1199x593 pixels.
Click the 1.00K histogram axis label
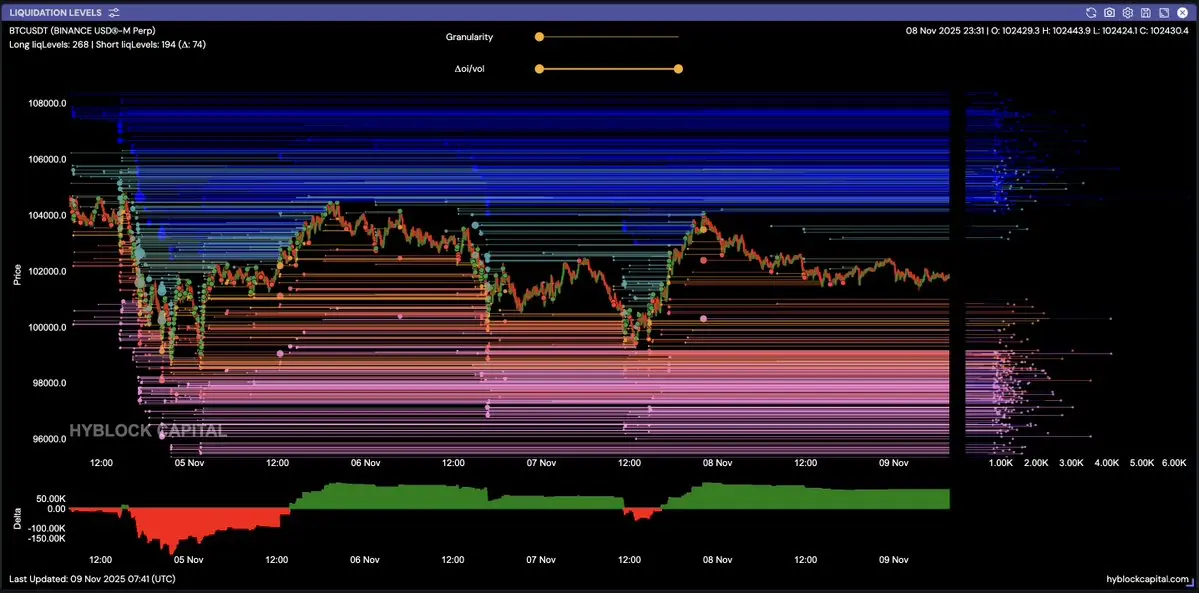pyautogui.click(x=1001, y=463)
